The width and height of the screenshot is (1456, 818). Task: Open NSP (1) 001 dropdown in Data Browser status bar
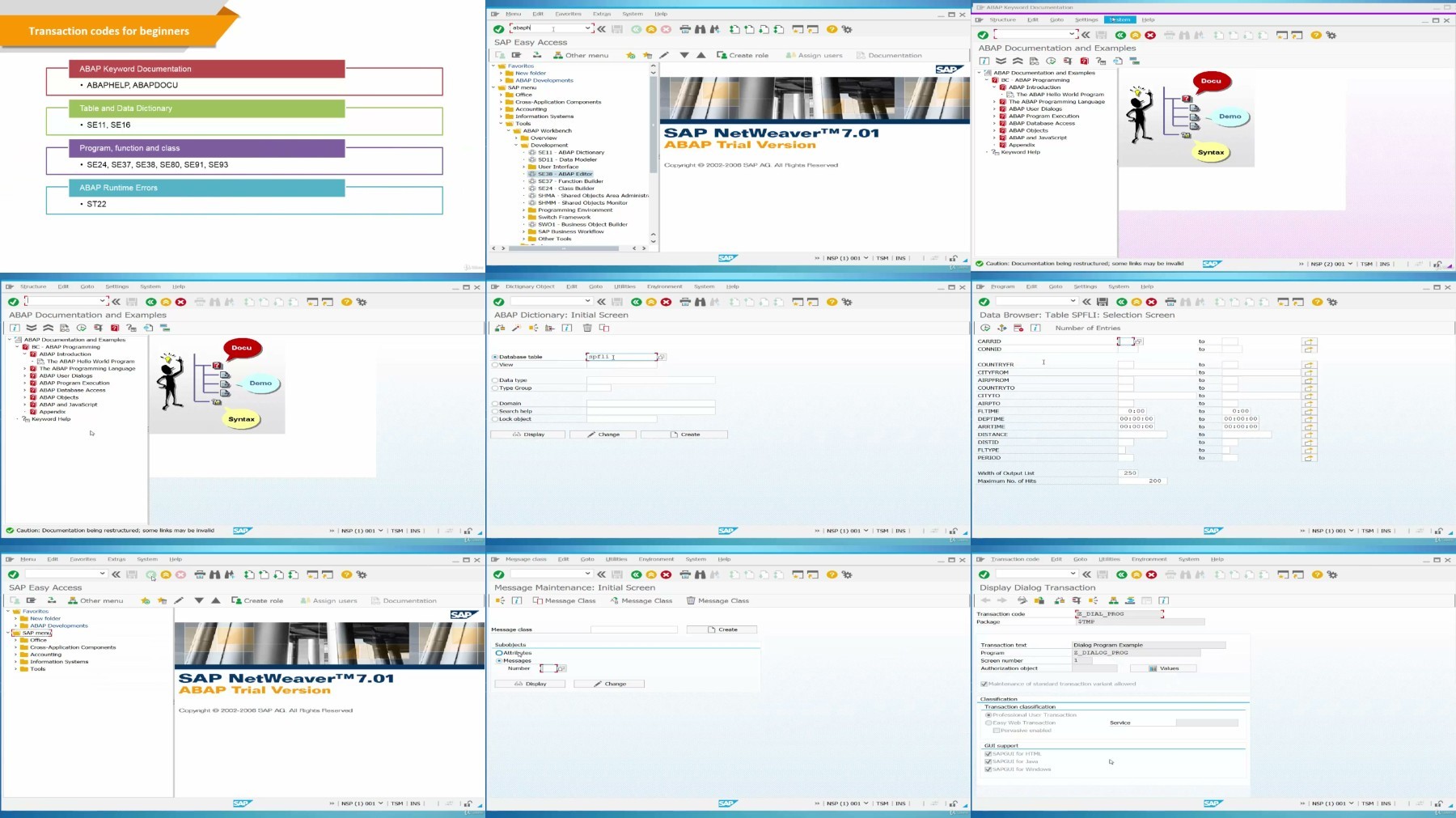[x=1352, y=531]
